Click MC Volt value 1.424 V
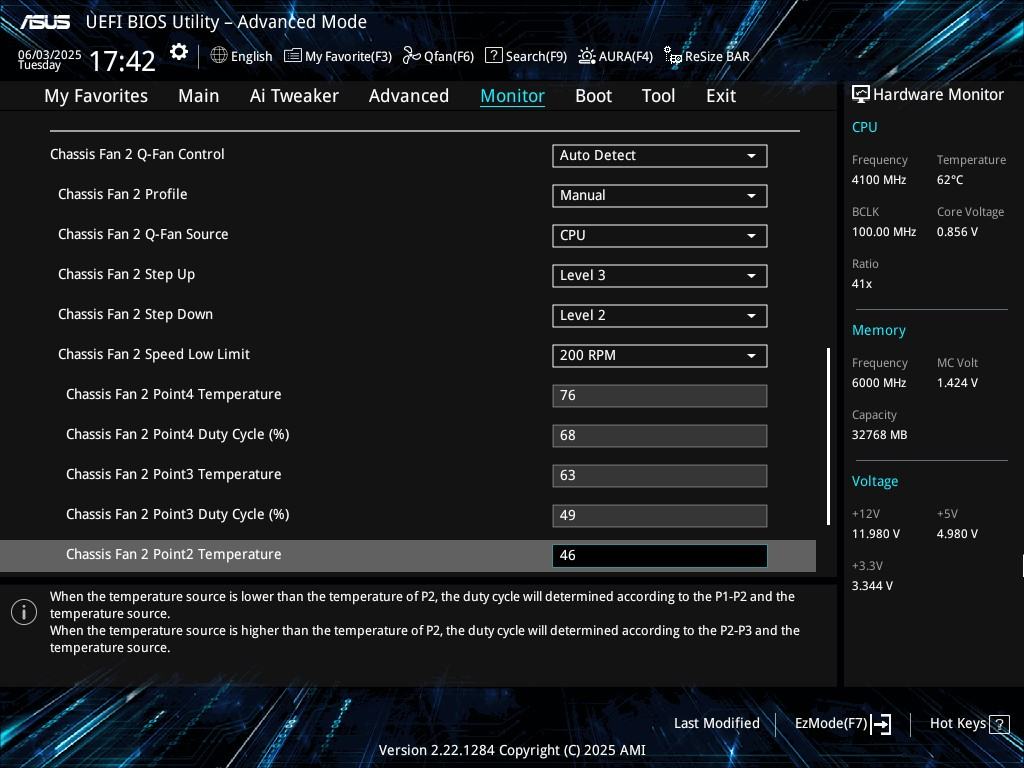 [957, 383]
